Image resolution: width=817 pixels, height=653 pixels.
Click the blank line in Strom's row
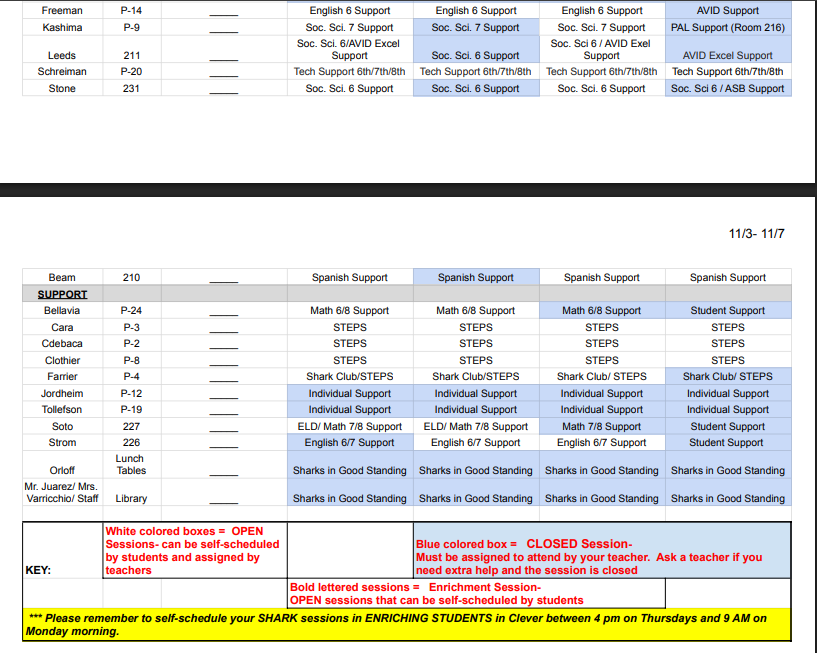[x=223, y=443]
